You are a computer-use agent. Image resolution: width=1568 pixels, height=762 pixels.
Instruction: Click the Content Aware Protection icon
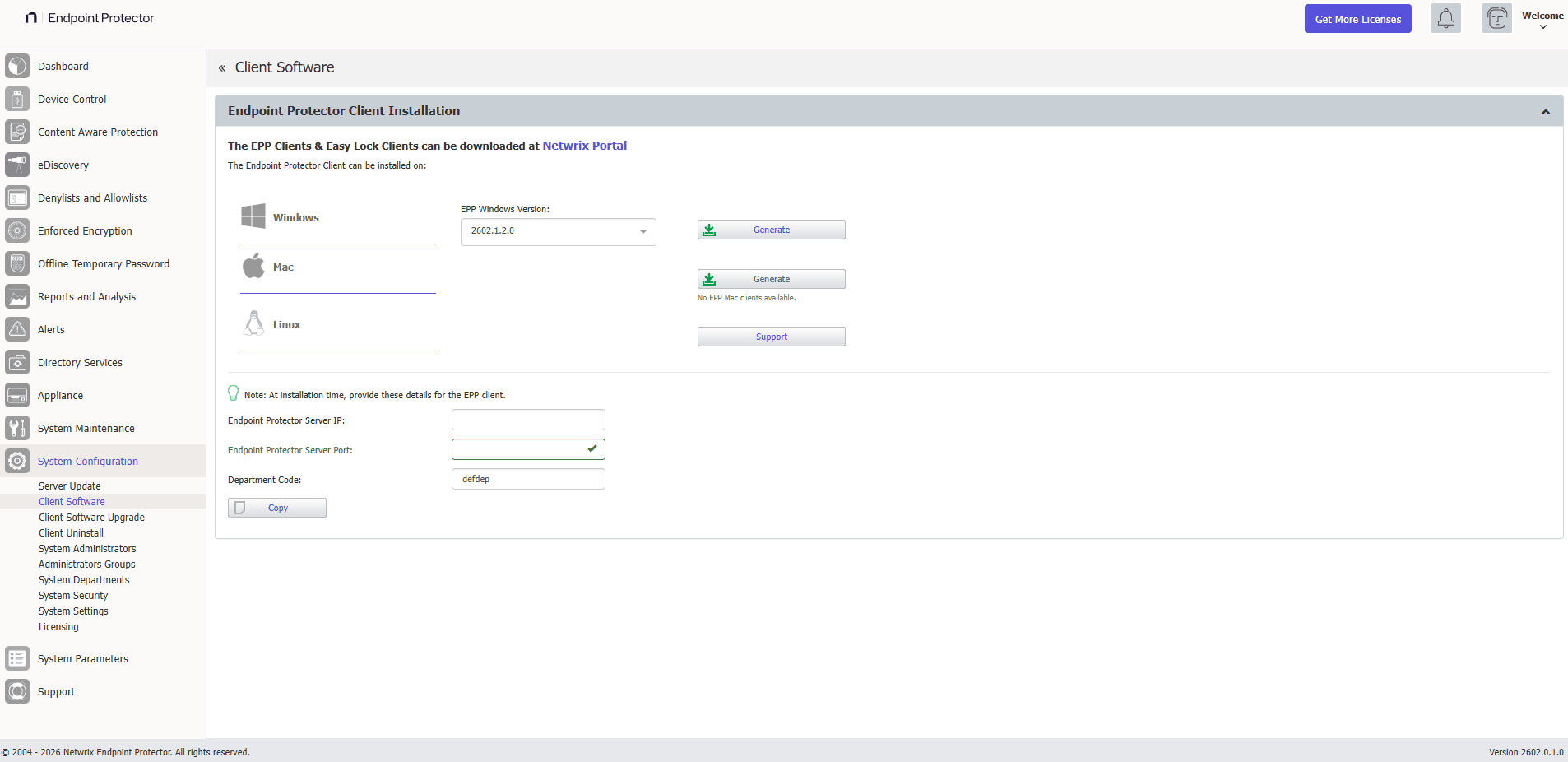17,132
